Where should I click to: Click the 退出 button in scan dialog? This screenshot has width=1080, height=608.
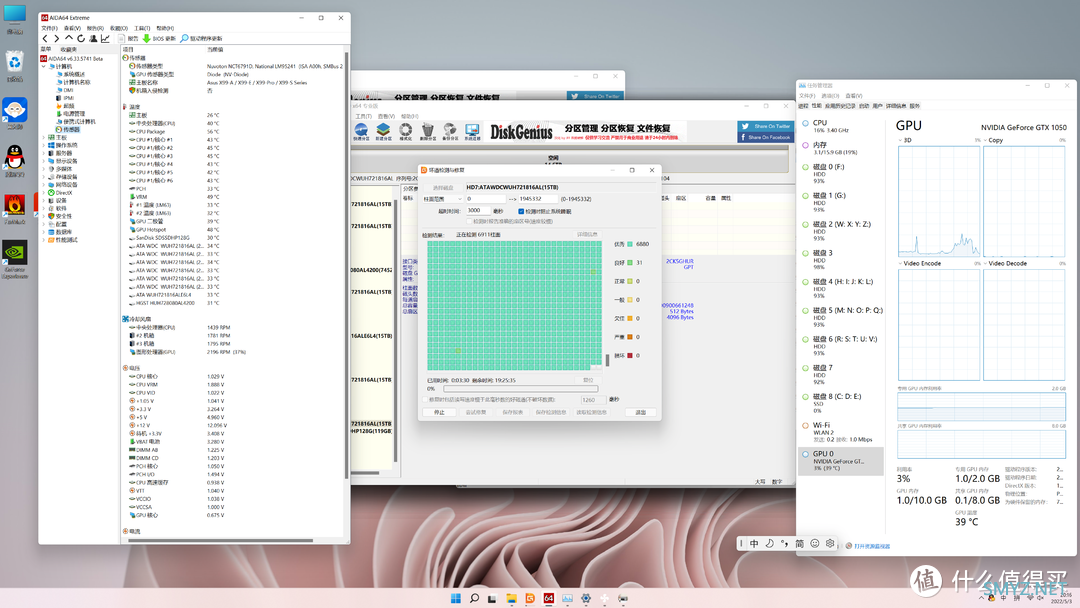[x=641, y=412]
